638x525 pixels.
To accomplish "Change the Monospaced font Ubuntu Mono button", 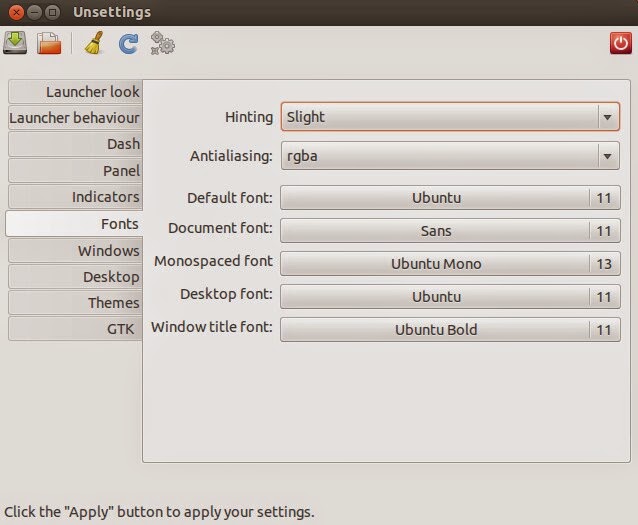I will coord(450,264).
